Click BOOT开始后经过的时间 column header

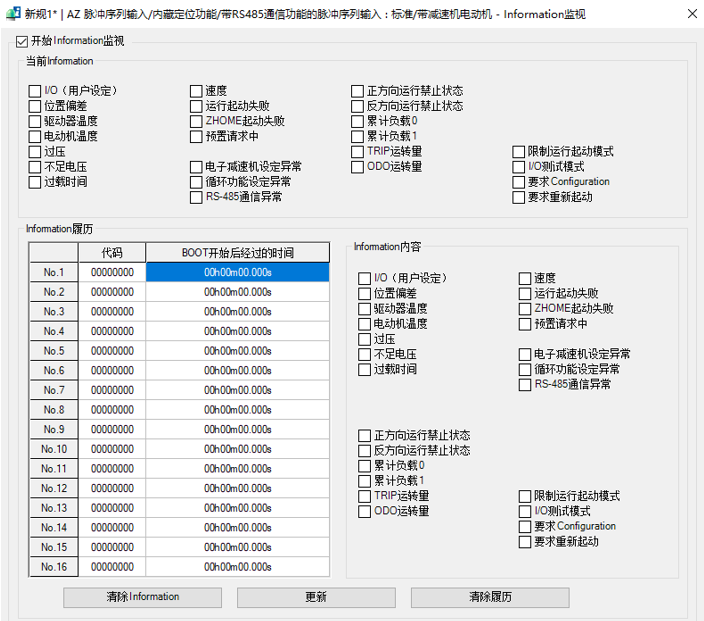[x=237, y=252]
